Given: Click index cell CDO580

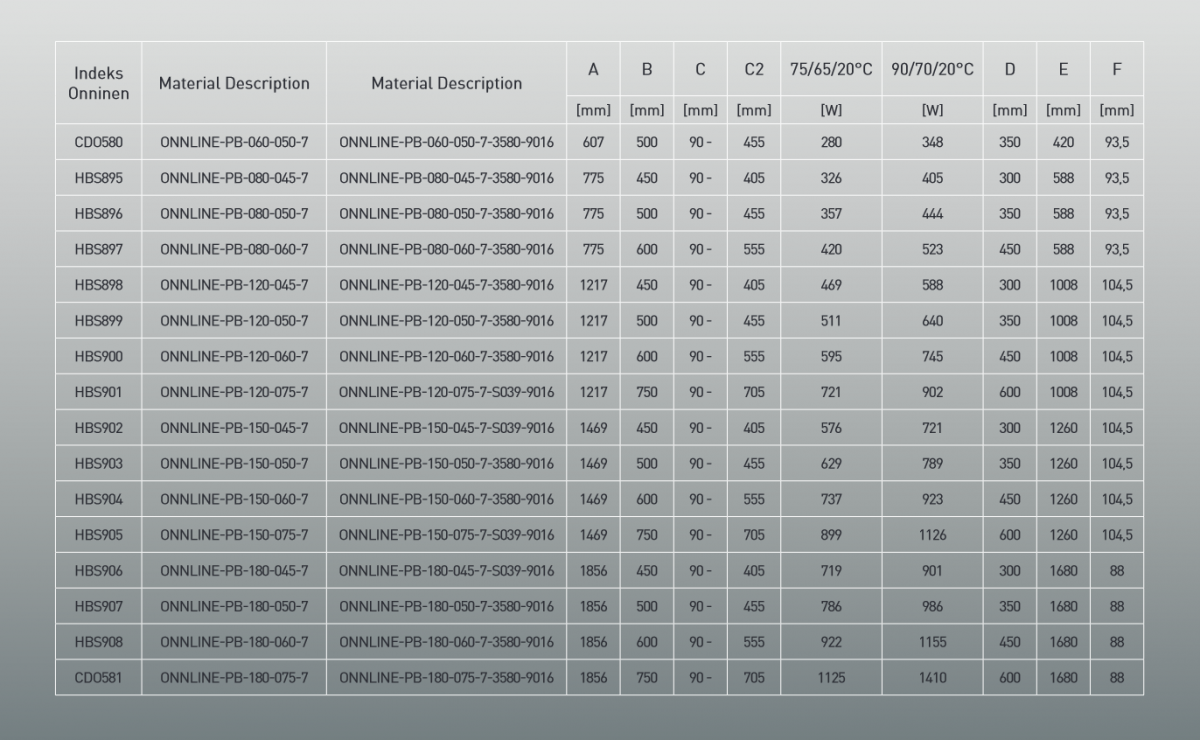Looking at the screenshot, I should click(98, 143).
